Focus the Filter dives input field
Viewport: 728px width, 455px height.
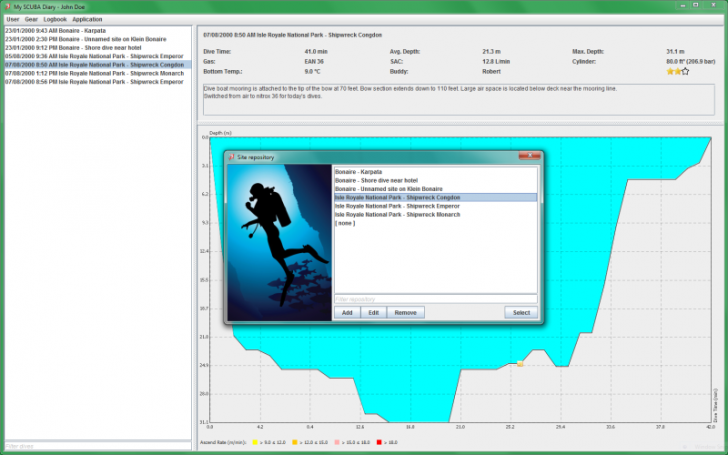tap(98, 446)
